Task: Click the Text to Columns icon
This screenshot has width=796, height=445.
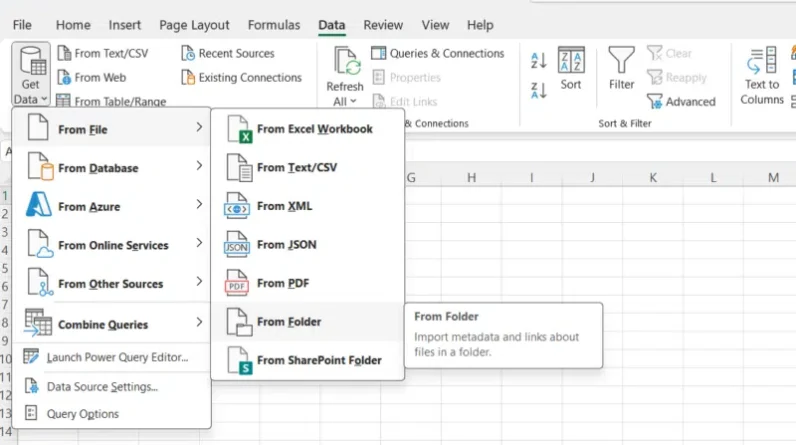Action: 761,60
